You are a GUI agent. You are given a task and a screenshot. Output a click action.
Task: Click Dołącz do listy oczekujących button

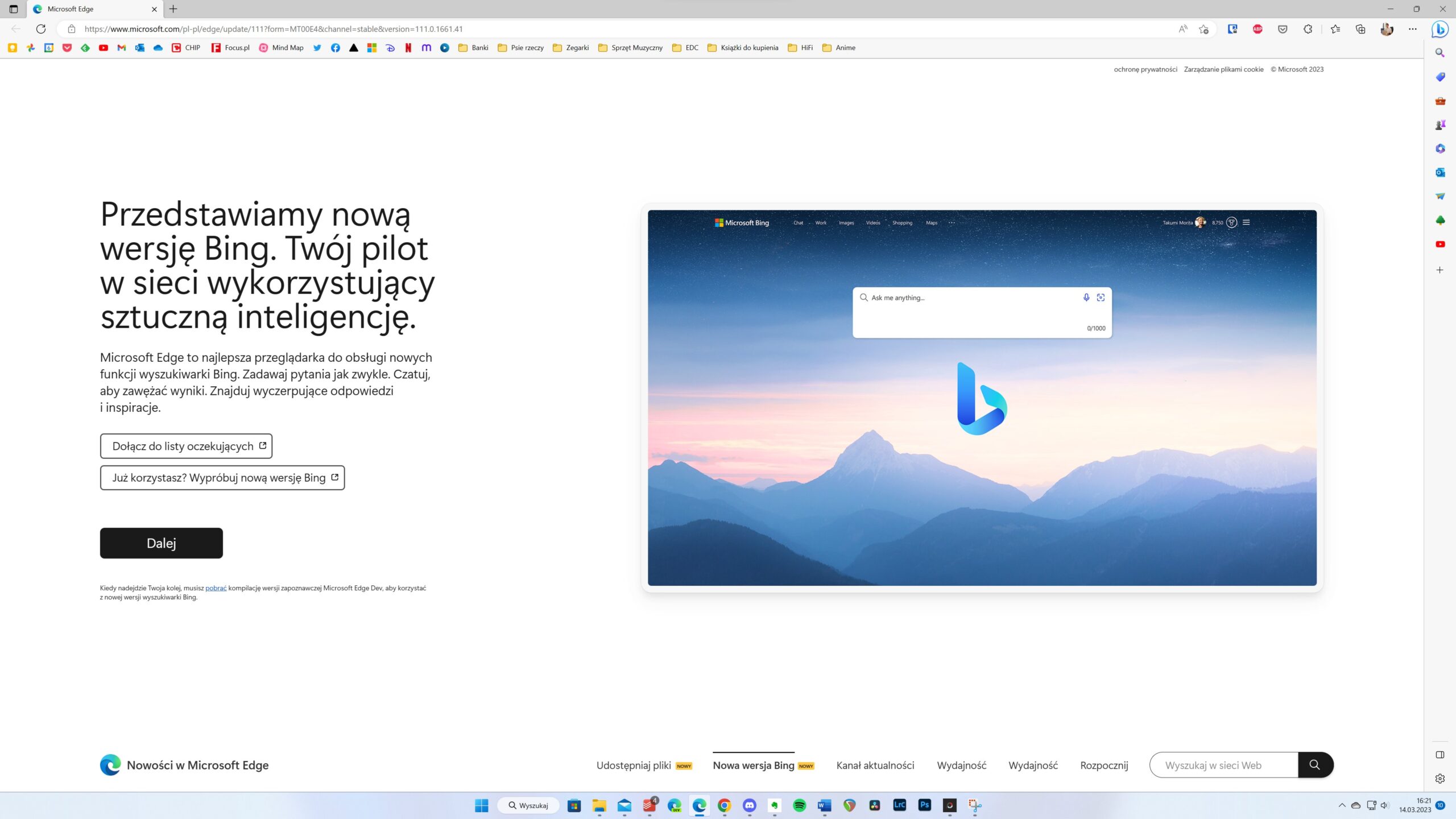coord(186,446)
